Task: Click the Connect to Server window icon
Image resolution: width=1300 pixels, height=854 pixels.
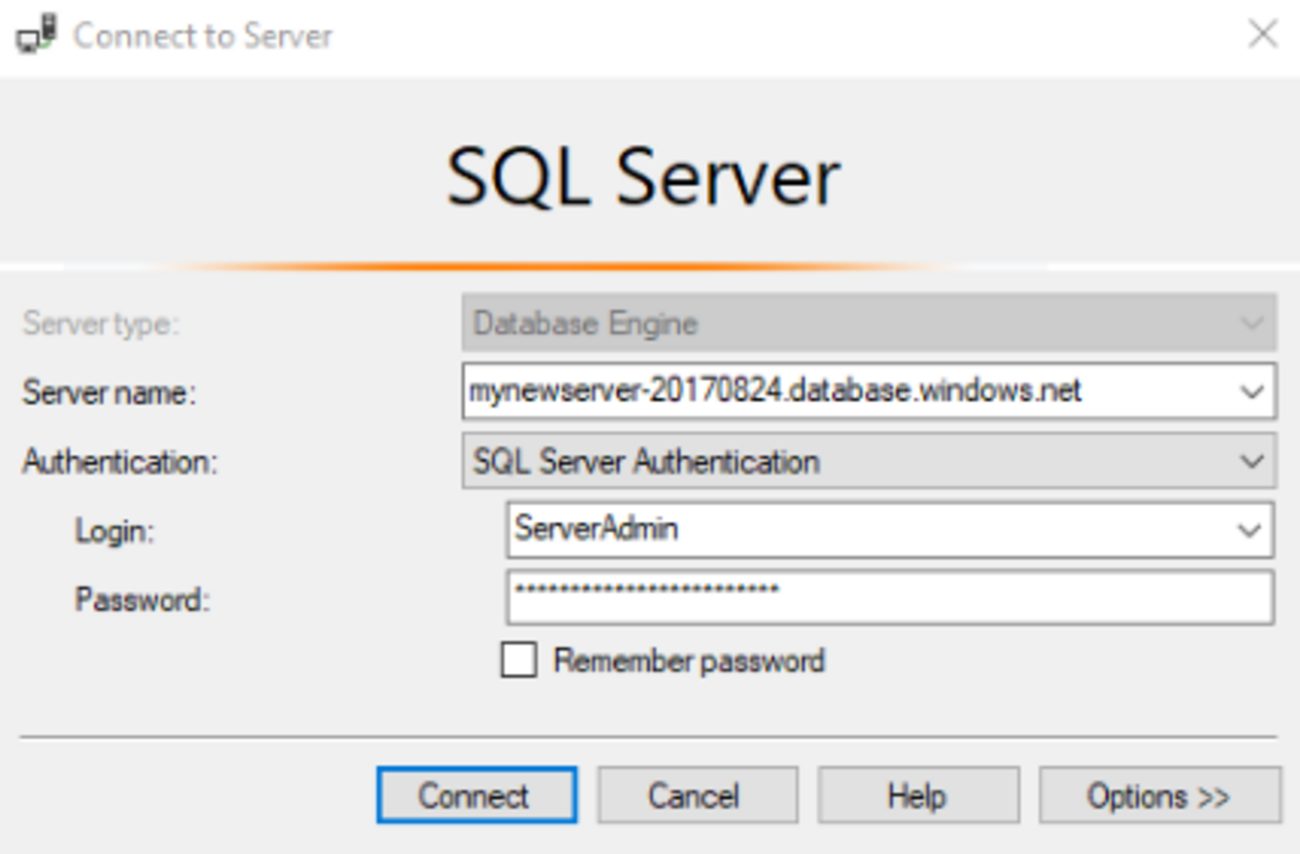Action: (x=36, y=36)
